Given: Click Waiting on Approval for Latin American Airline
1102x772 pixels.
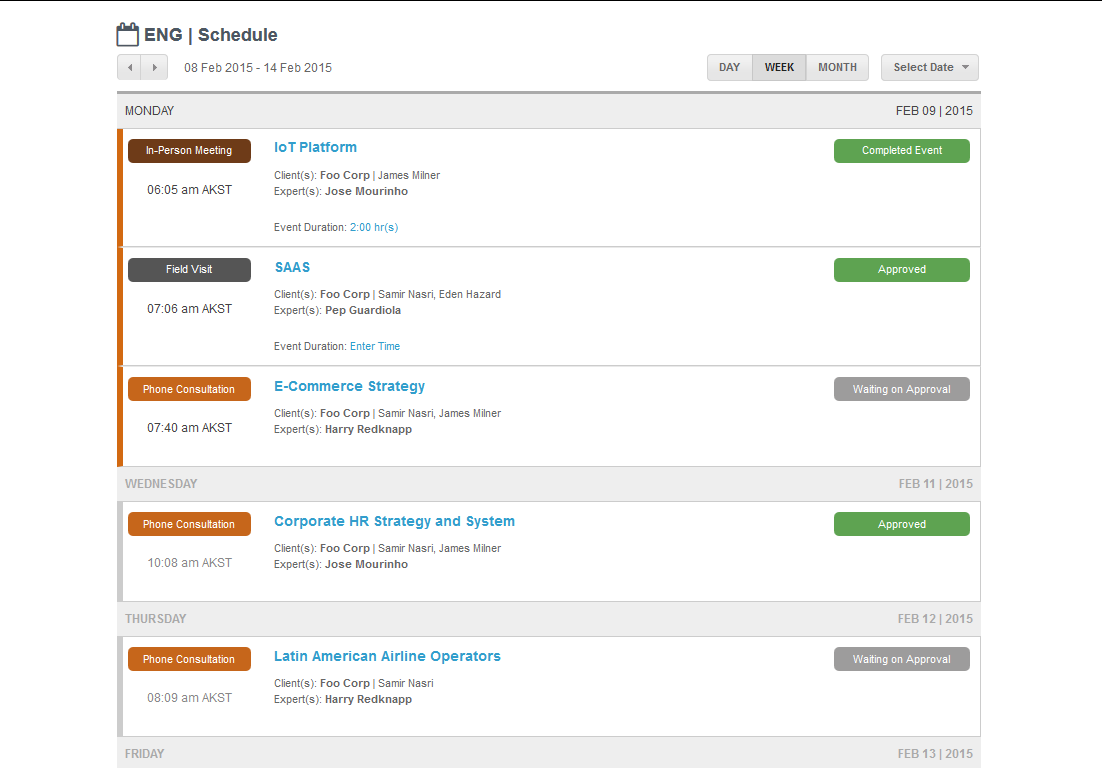Looking at the screenshot, I should point(902,659).
